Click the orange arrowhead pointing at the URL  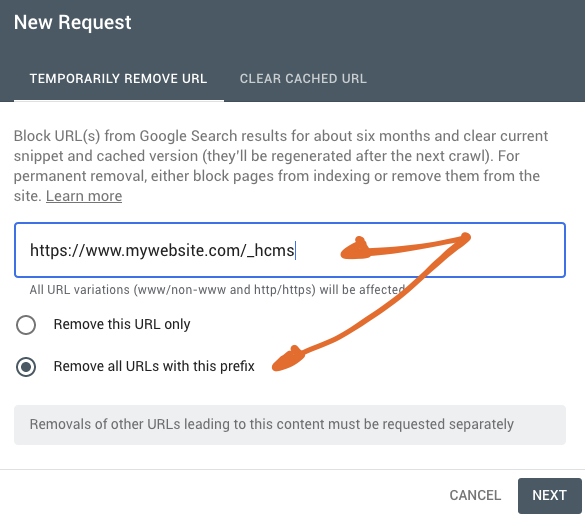tap(354, 249)
